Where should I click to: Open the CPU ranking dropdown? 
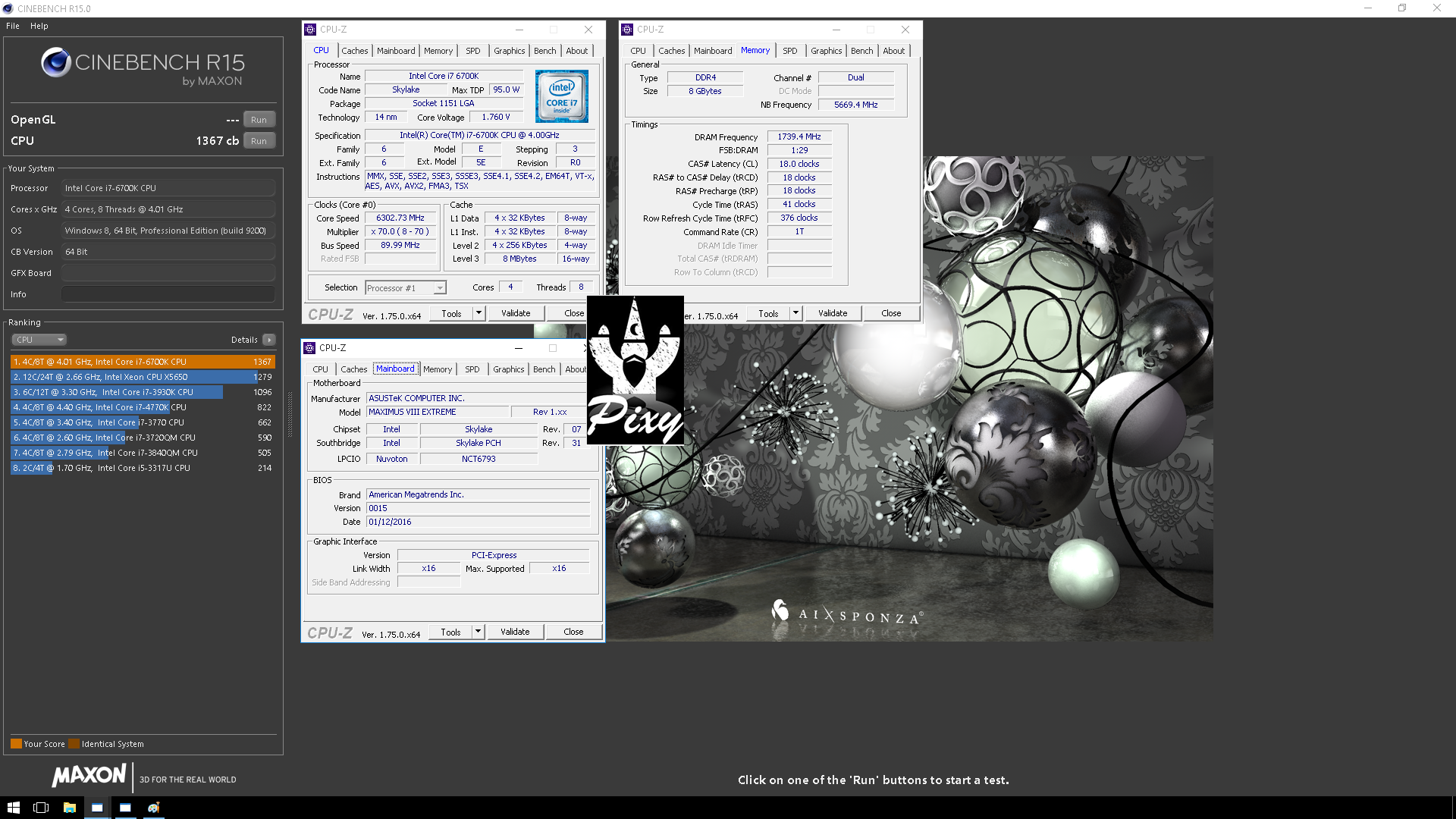(39, 340)
